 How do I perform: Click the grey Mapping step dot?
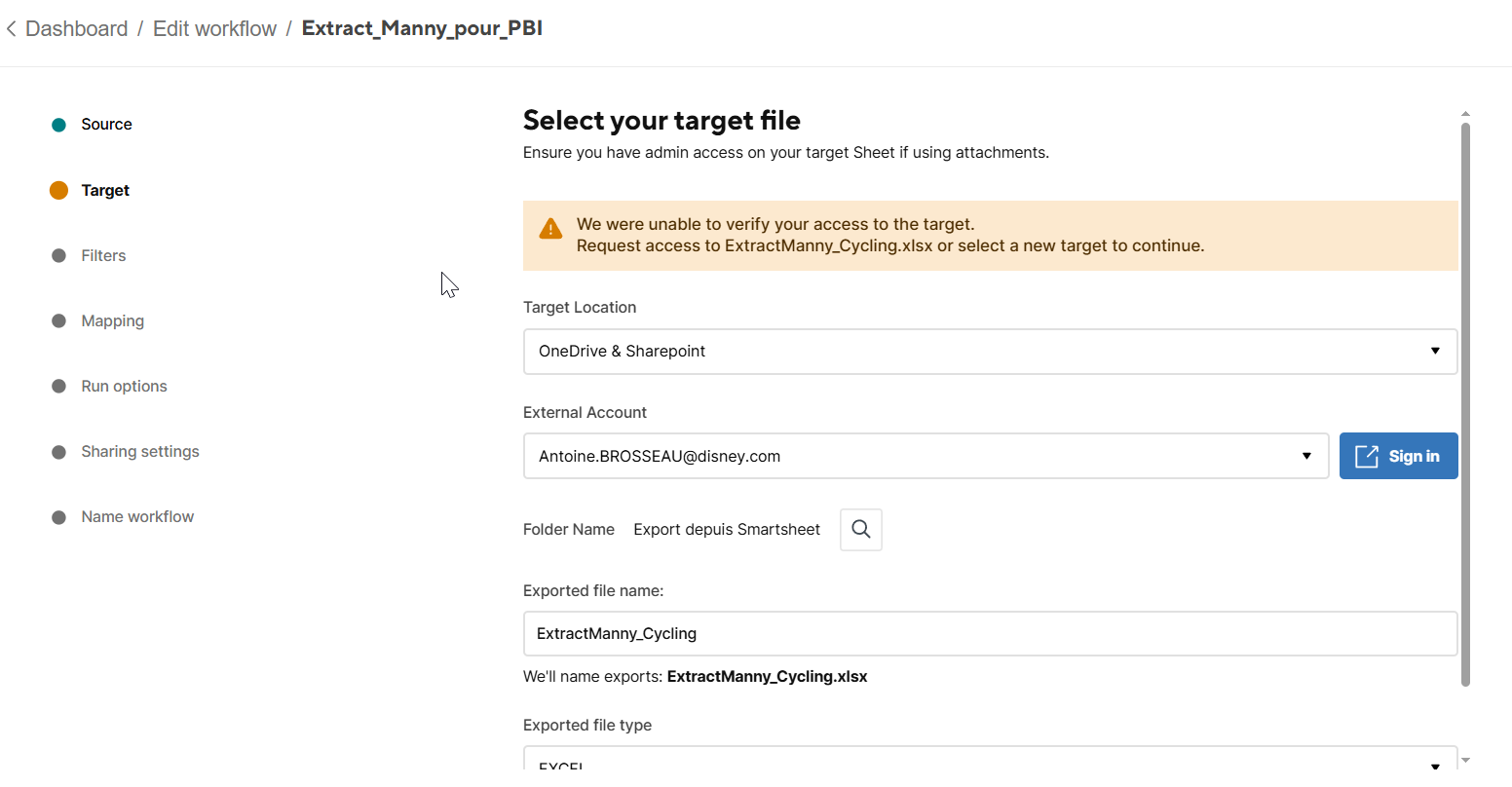click(58, 320)
